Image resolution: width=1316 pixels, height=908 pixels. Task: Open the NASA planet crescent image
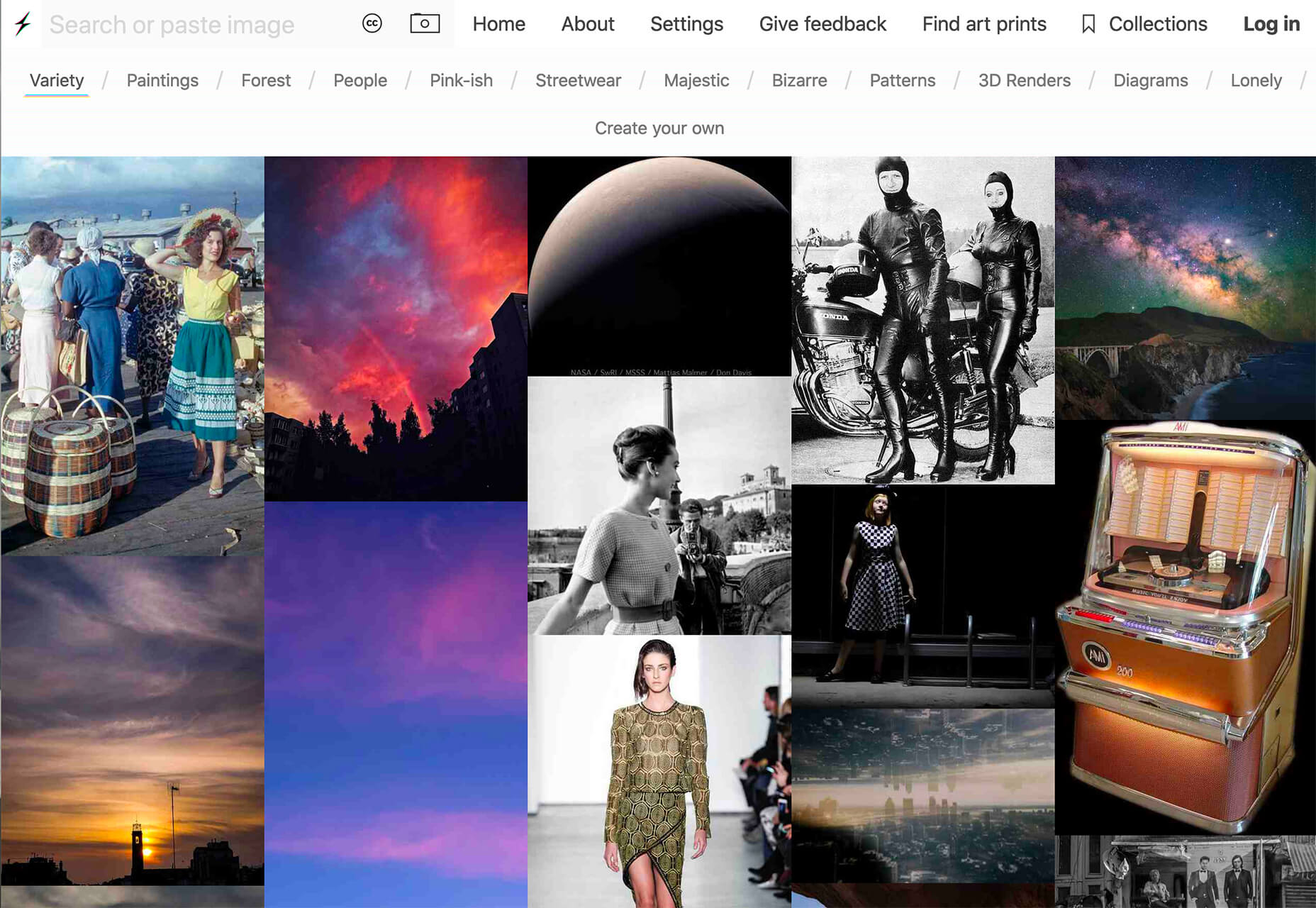[x=659, y=266]
